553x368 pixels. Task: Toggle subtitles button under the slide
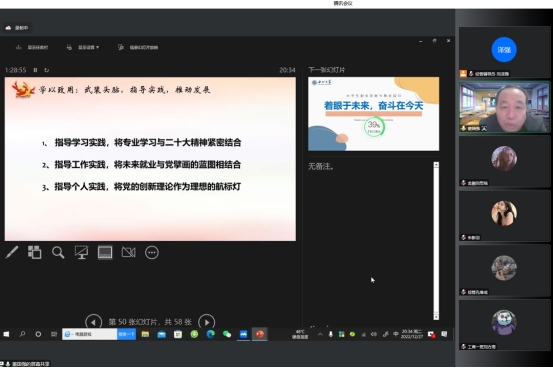pos(105,253)
